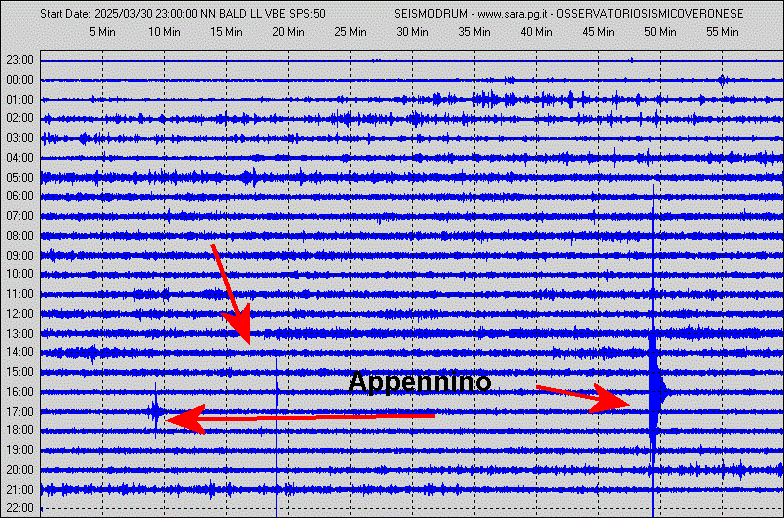The image size is (784, 518).
Task: Click the 30 Min column header
Action: point(412,32)
